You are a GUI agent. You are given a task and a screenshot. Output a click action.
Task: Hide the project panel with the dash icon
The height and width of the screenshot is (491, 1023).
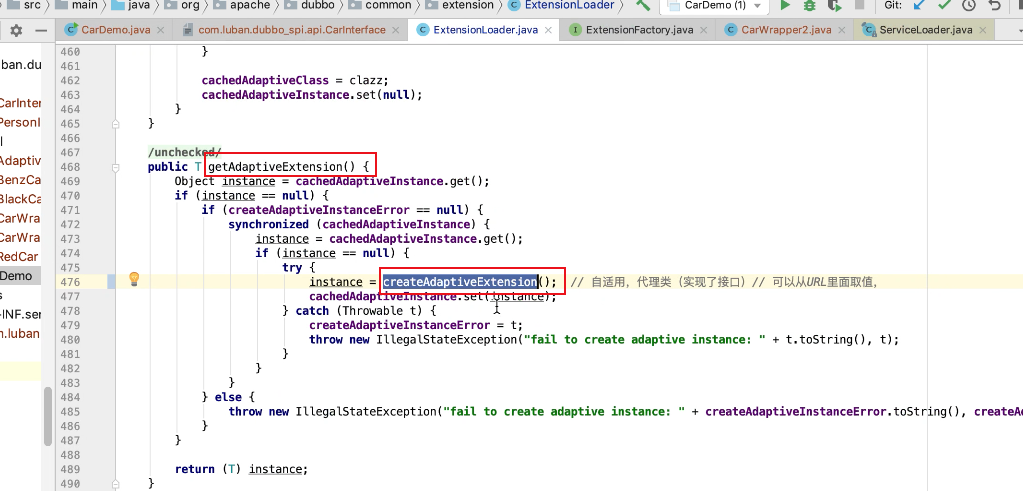(x=41, y=31)
